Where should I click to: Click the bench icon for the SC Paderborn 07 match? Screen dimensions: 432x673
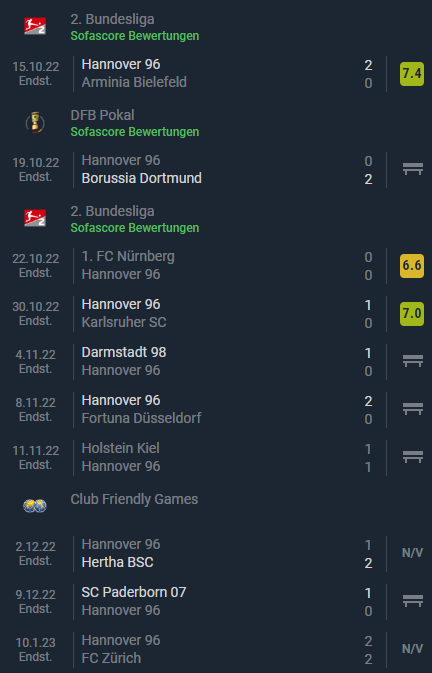point(413,601)
